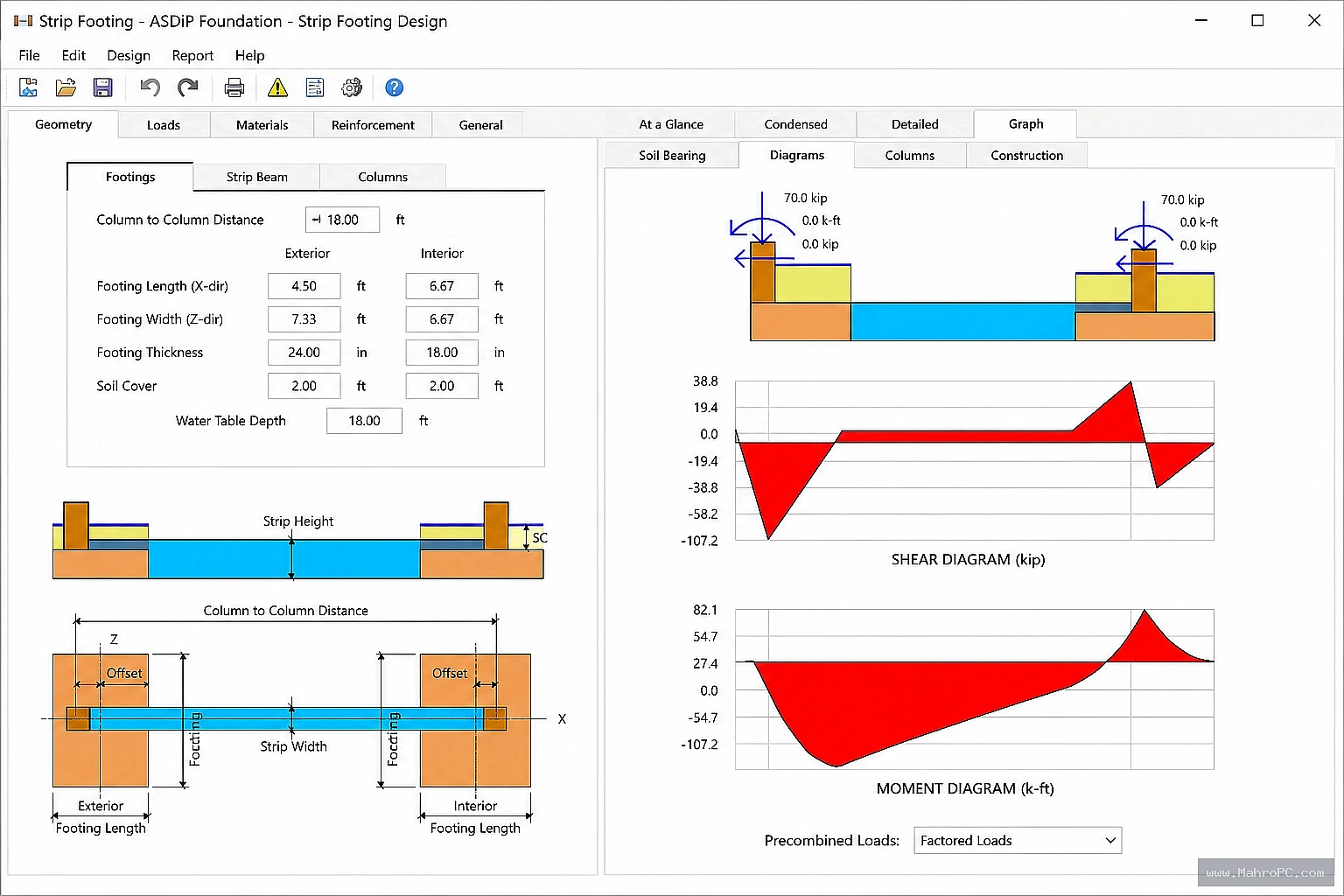Open the Design menu
This screenshot has width=1344, height=896.
[x=129, y=55]
